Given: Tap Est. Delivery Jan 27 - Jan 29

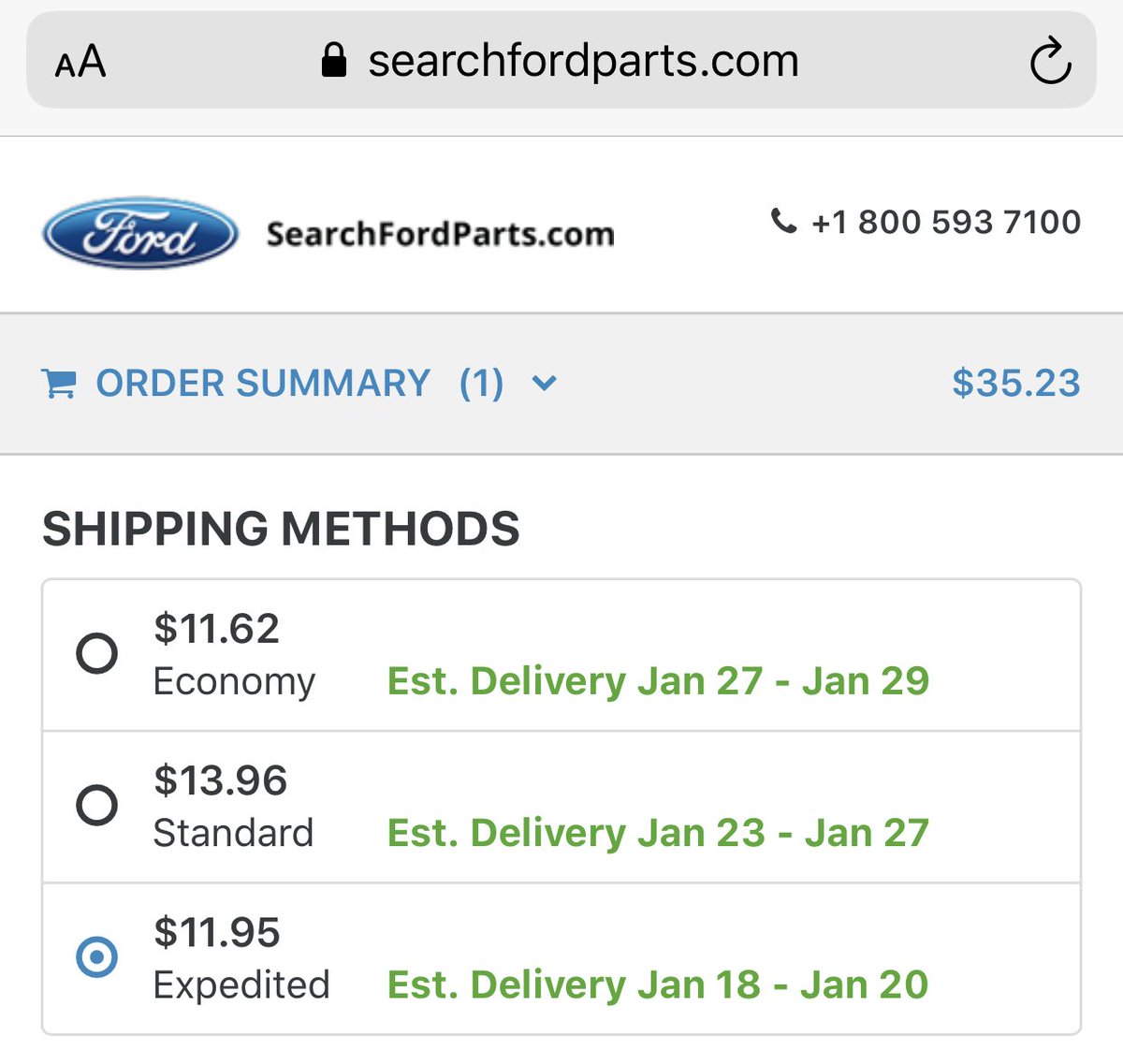Looking at the screenshot, I should coord(657,681).
